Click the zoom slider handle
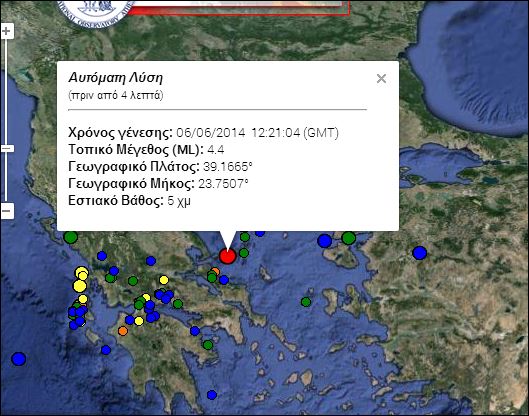529x416 pixels. point(7,148)
